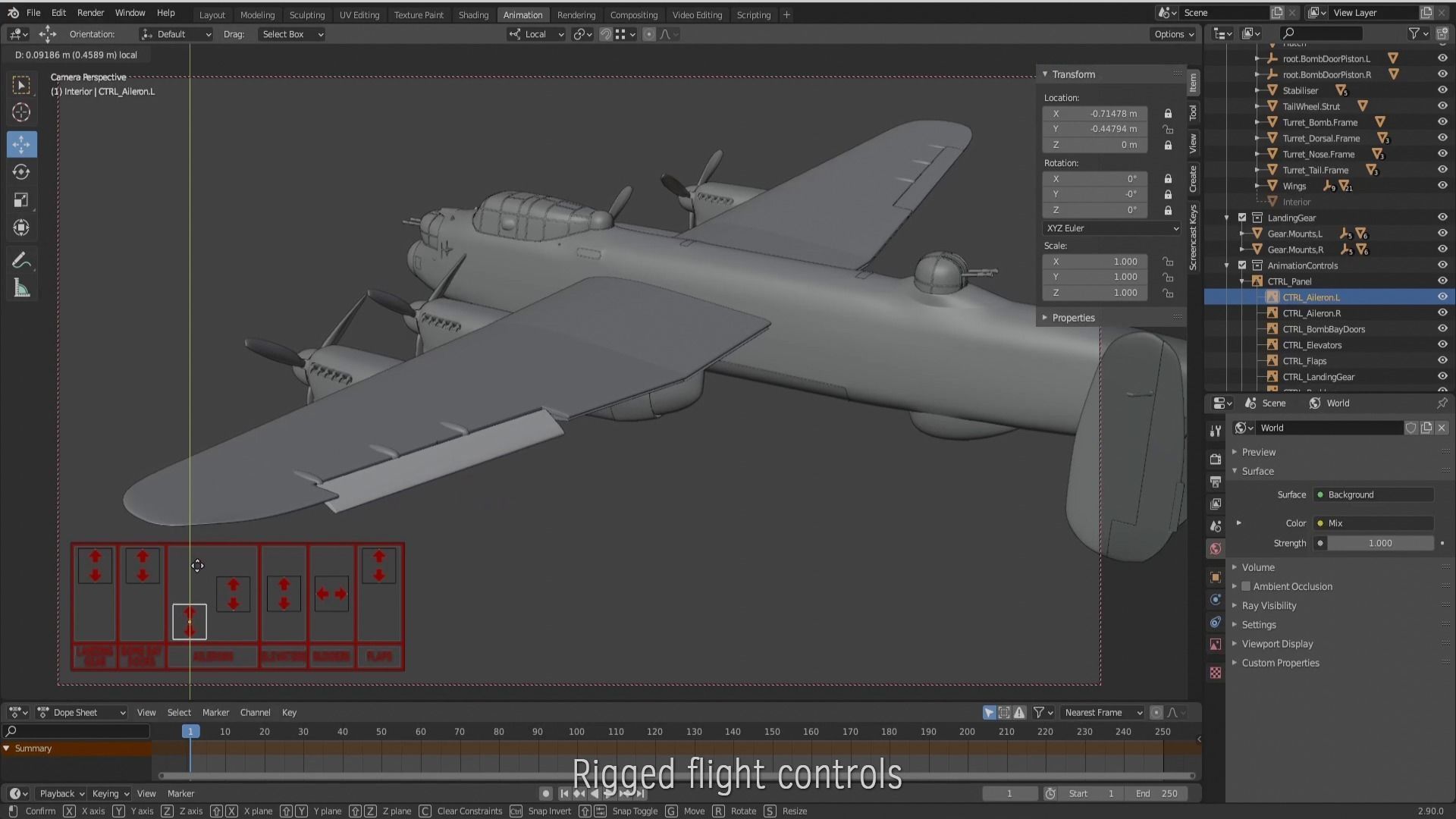The image size is (1456, 819).
Task: Expand the Ray Visibility section
Action: 1269,606
